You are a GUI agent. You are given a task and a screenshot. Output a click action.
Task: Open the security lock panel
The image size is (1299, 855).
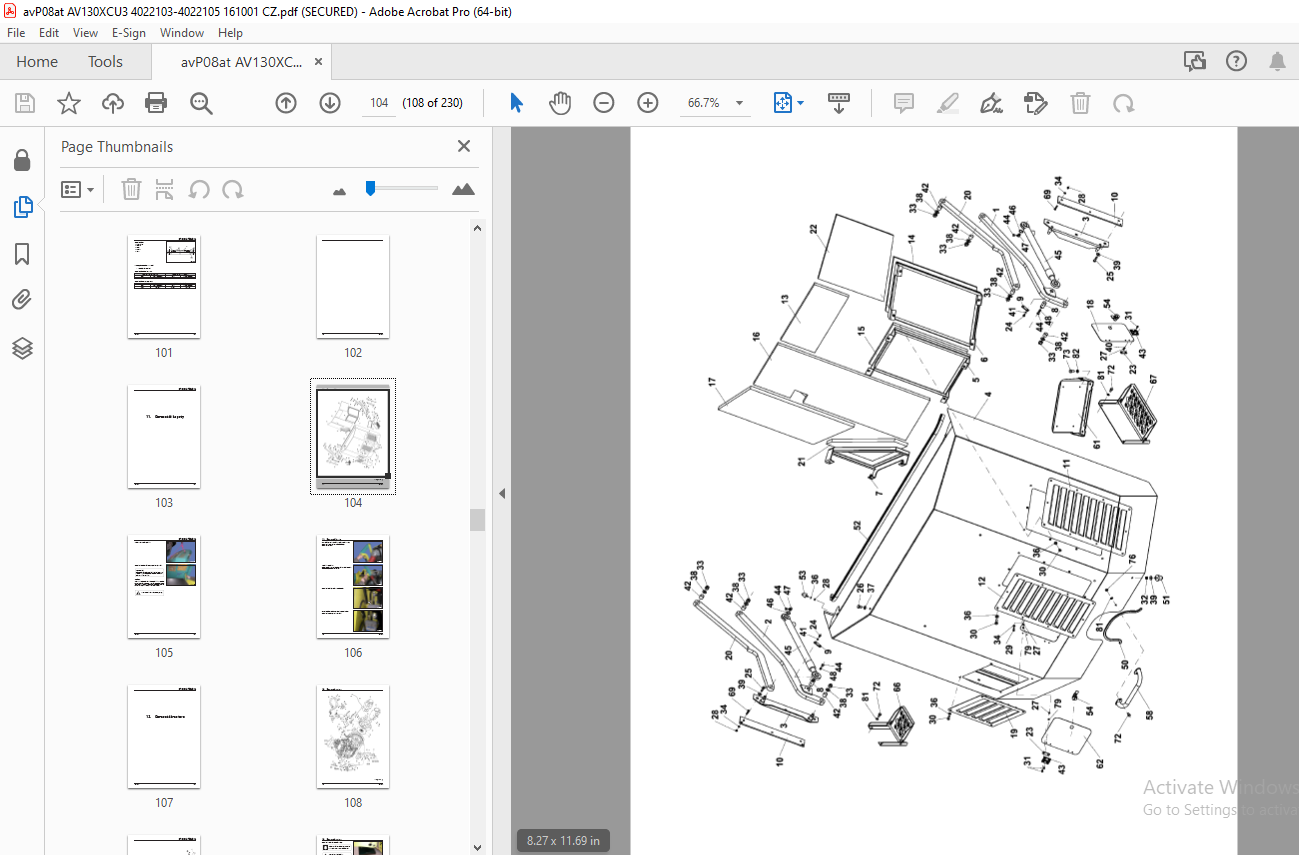22,160
